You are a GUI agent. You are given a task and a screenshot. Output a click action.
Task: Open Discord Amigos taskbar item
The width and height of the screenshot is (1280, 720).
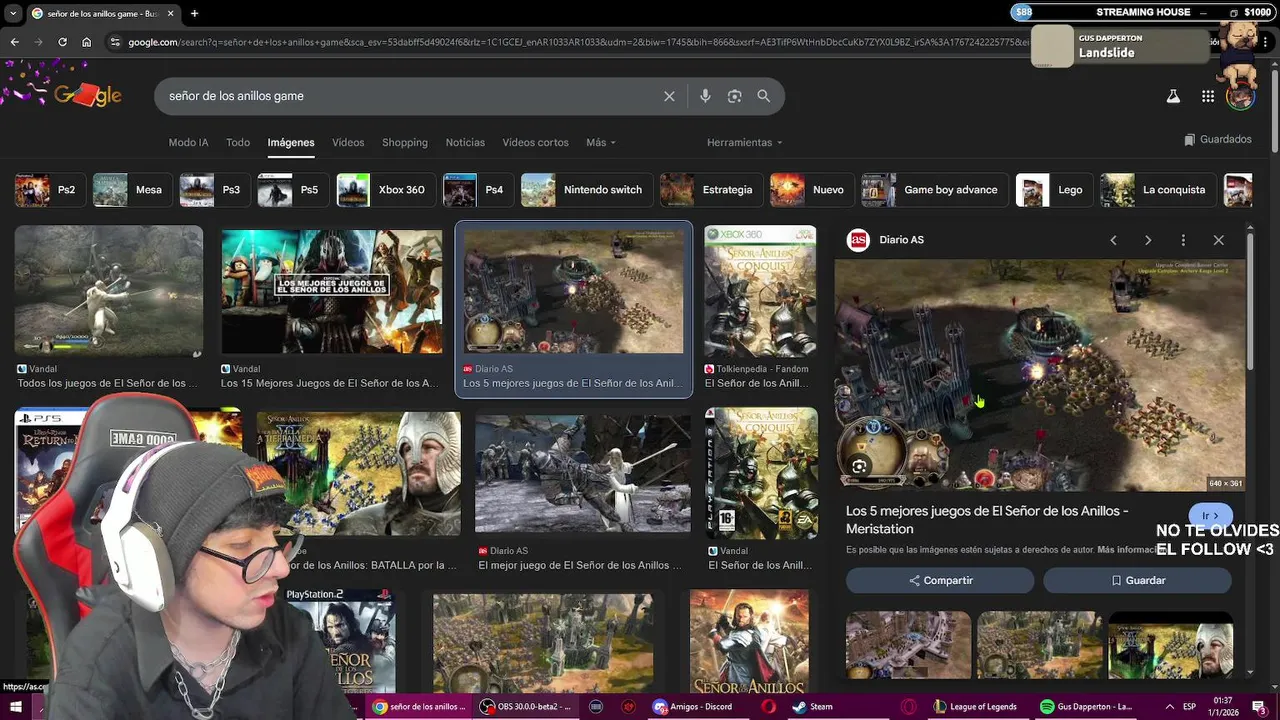point(692,707)
